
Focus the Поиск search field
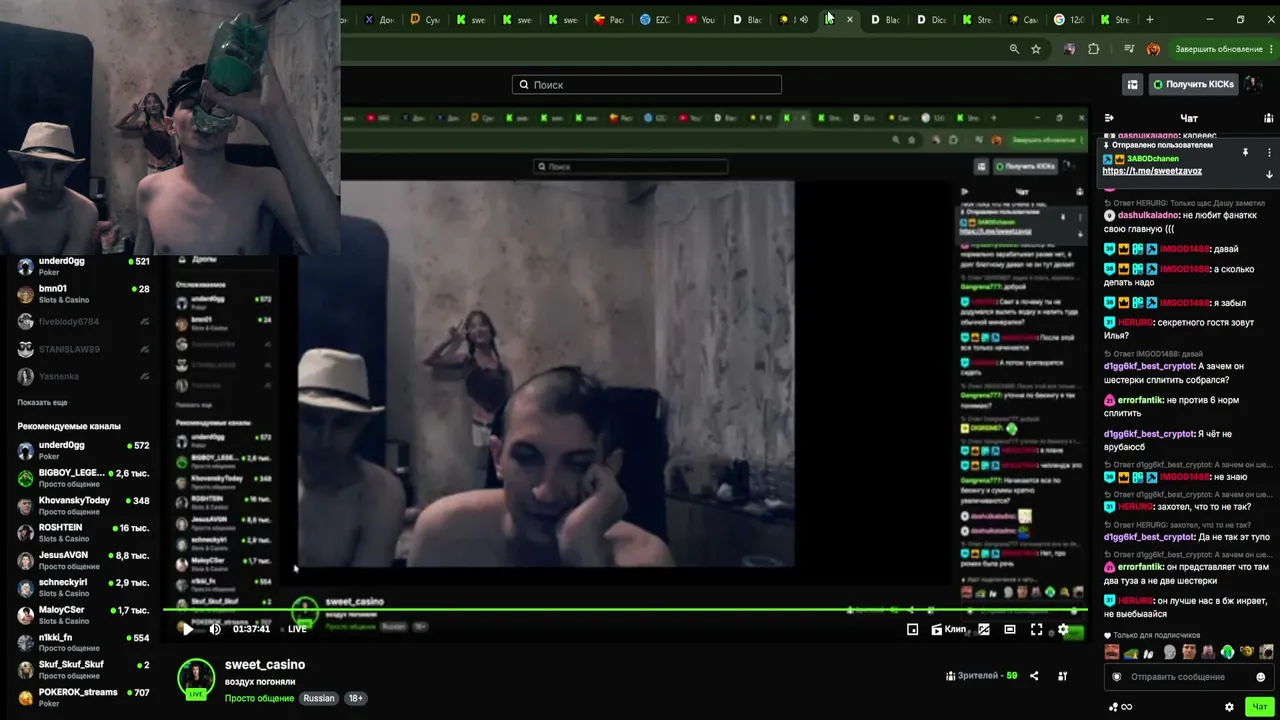pyautogui.click(x=647, y=85)
